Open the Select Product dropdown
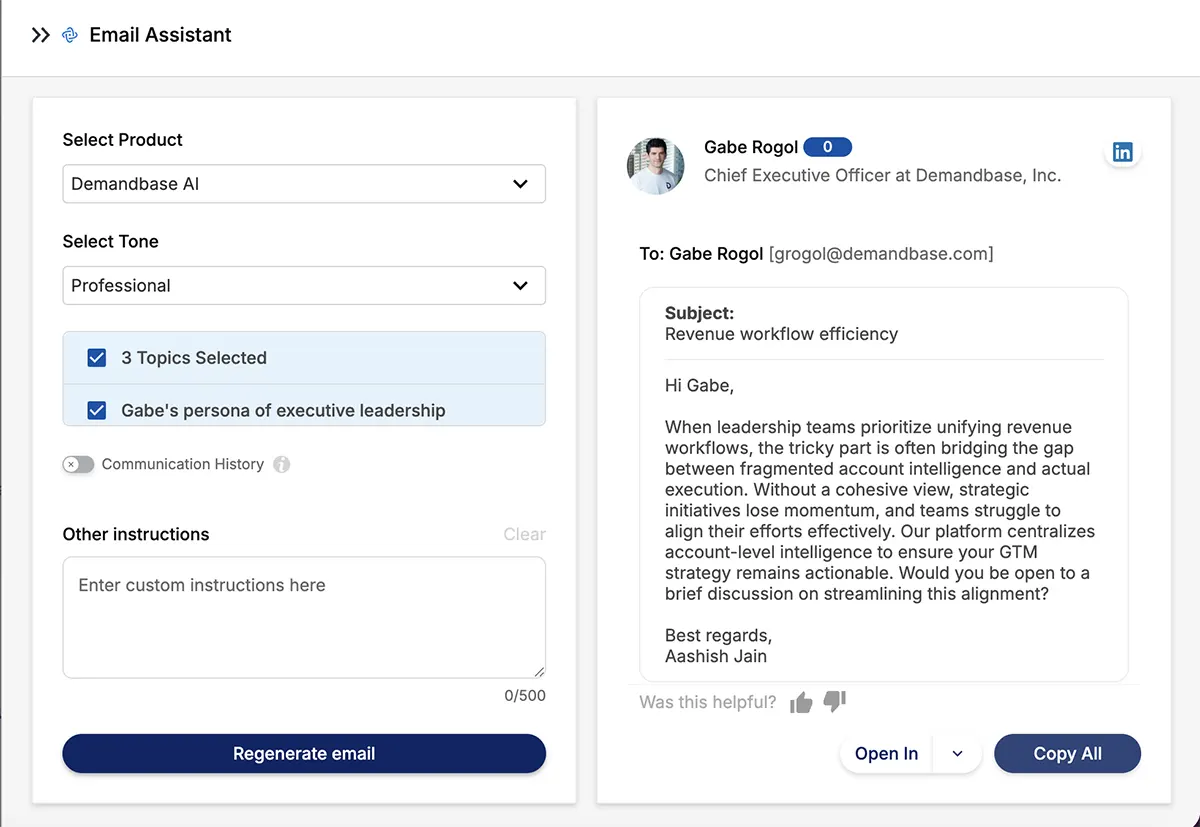Image resolution: width=1200 pixels, height=827 pixels. pyautogui.click(x=304, y=184)
